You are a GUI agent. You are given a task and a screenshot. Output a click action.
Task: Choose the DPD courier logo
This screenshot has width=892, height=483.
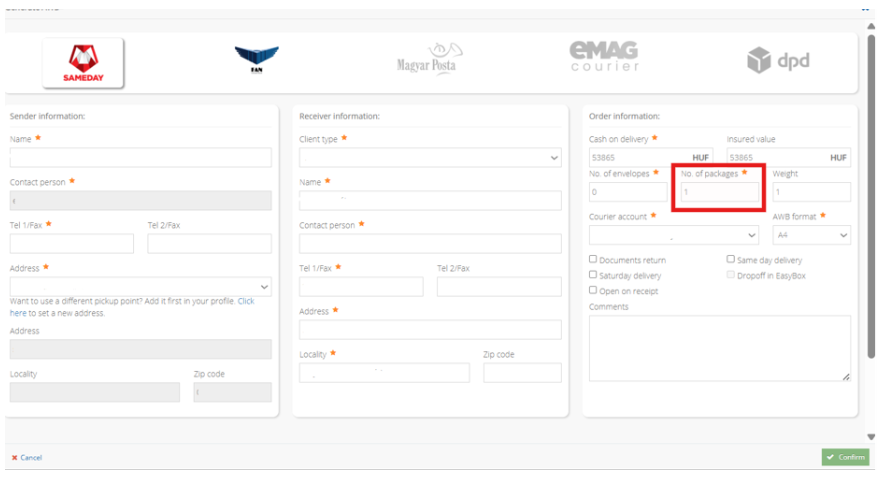[x=778, y=61]
